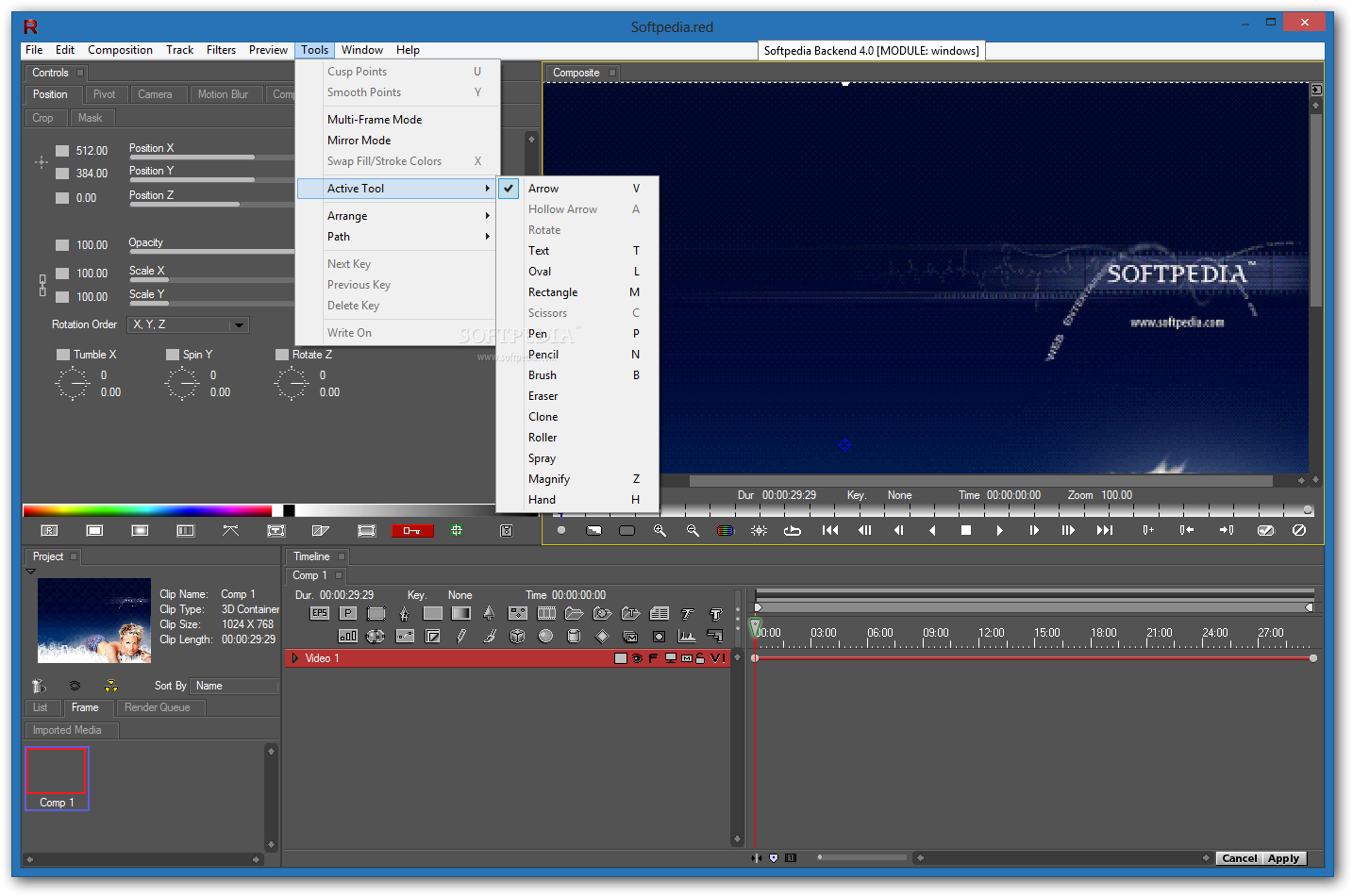
Task: Open the Filters menu
Action: point(222,50)
